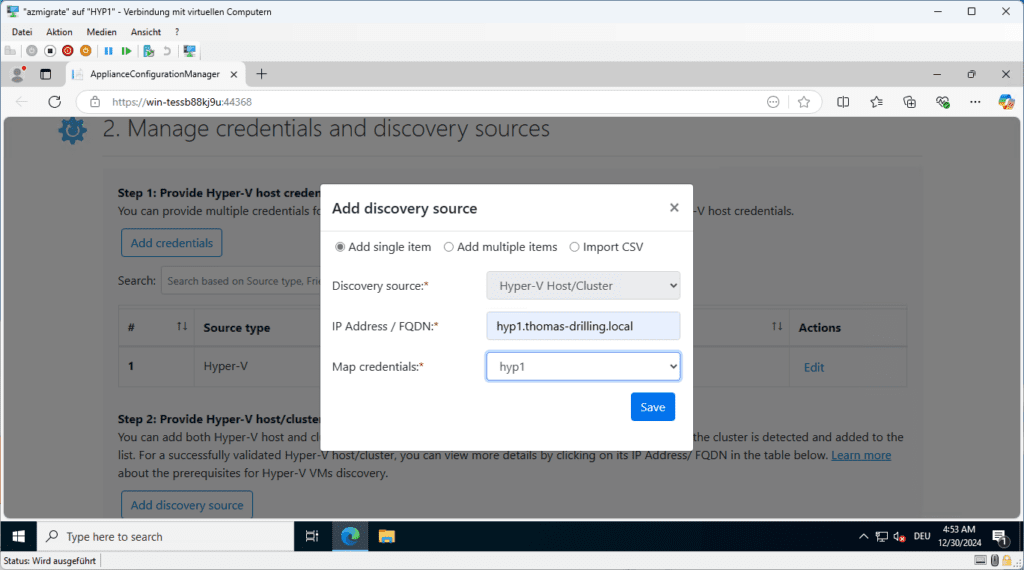
Task: Sort by the # column arrows
Action: [182, 326]
